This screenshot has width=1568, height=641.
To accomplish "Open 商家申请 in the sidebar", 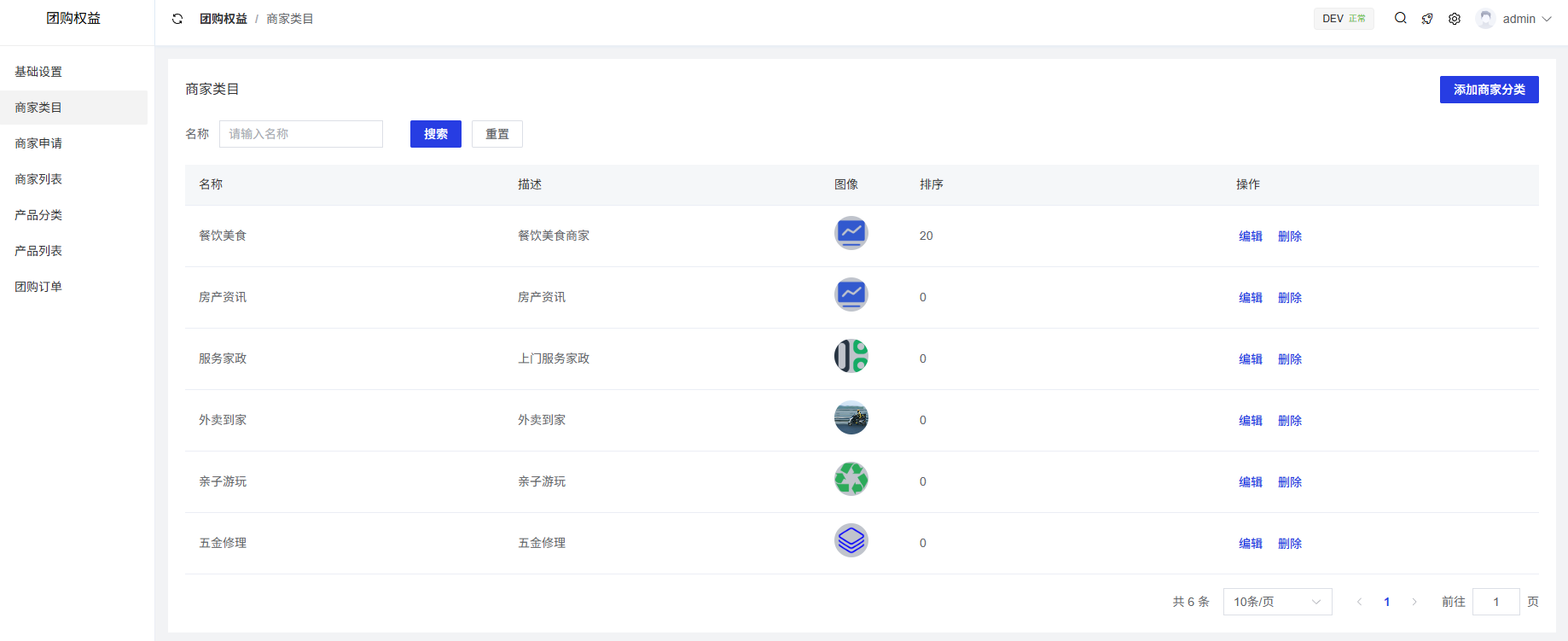I will [38, 143].
